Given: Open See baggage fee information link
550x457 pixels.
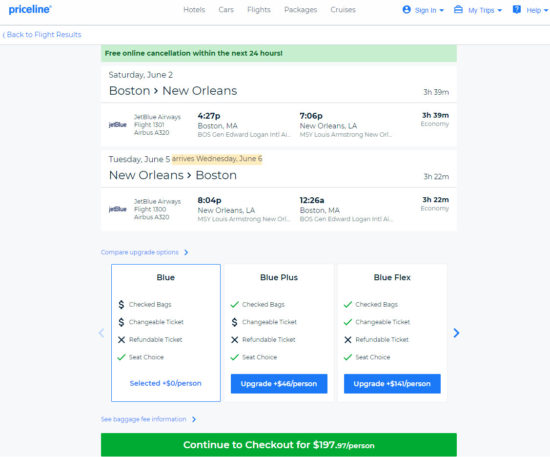Looking at the screenshot, I should pos(148,419).
